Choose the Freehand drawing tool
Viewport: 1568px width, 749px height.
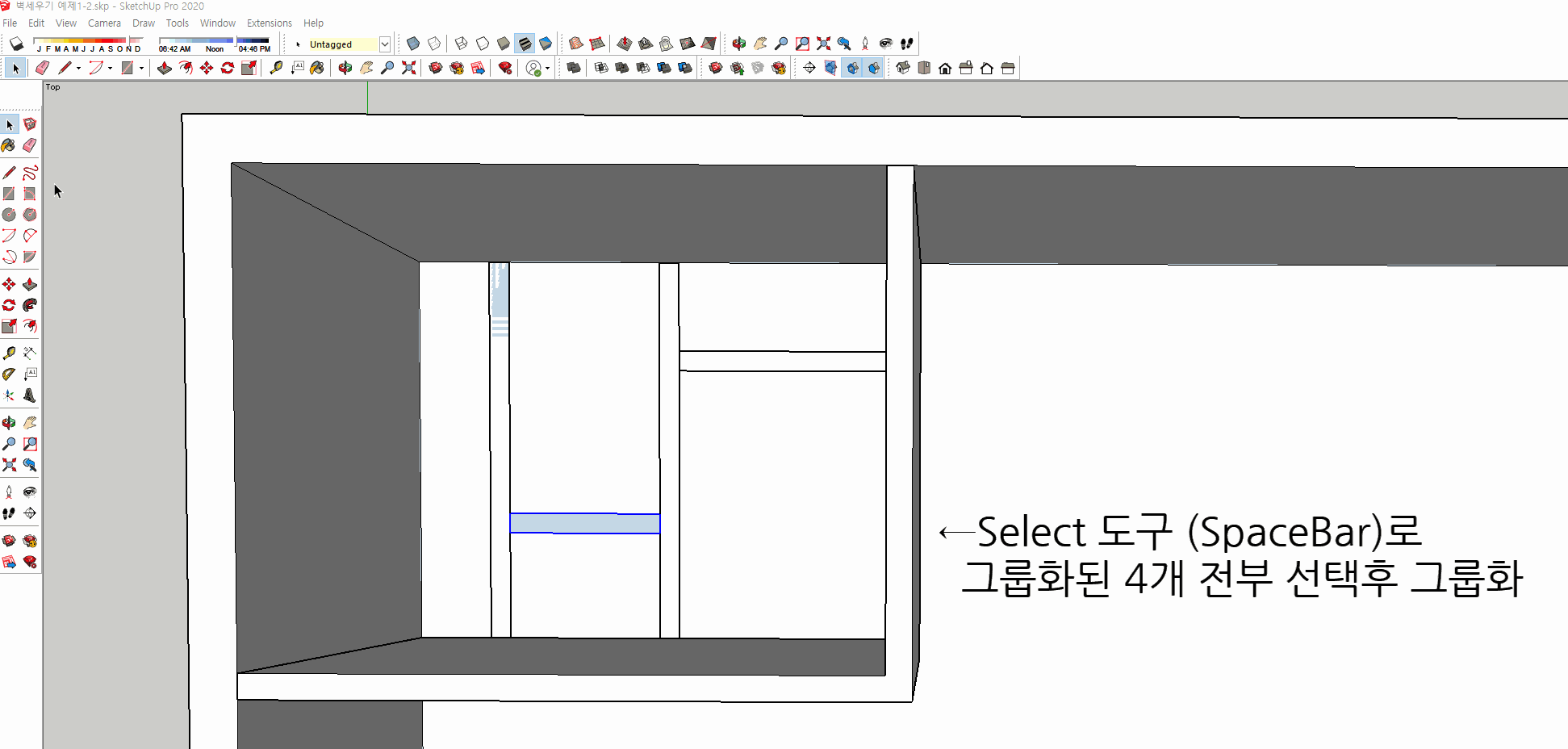31,172
